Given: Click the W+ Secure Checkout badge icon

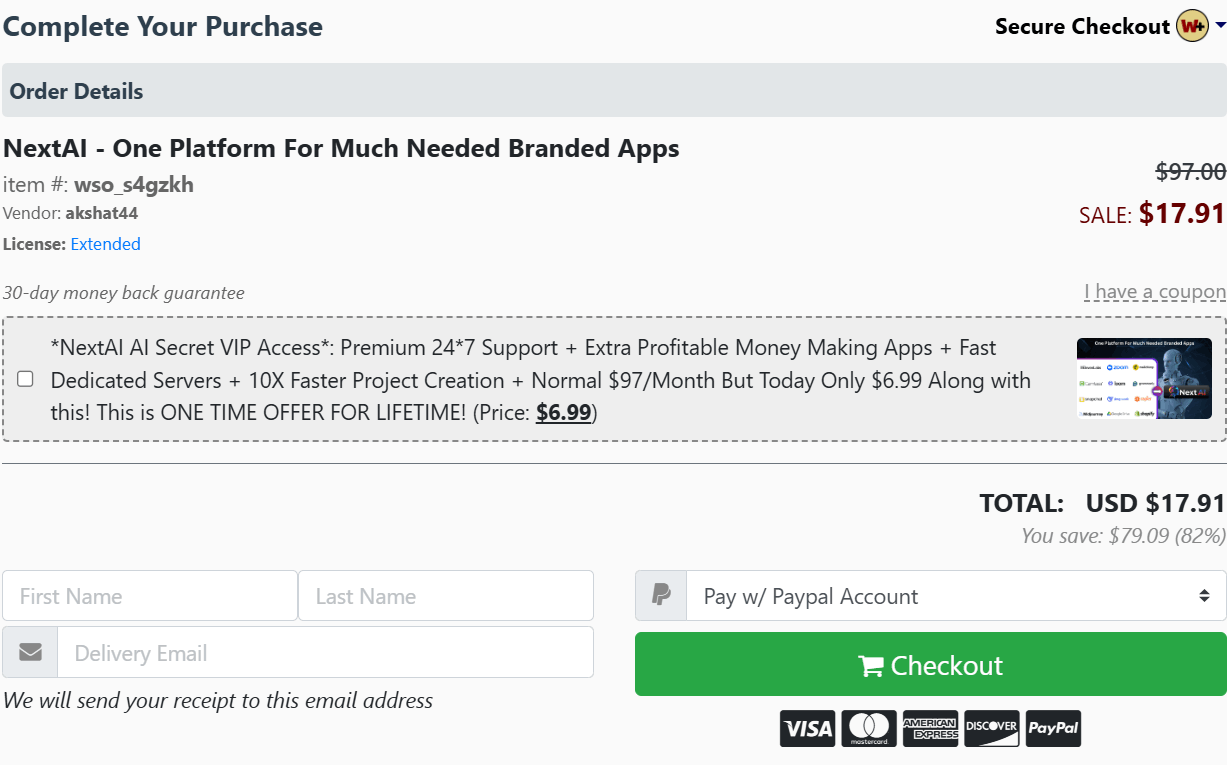Looking at the screenshot, I should 1192,26.
